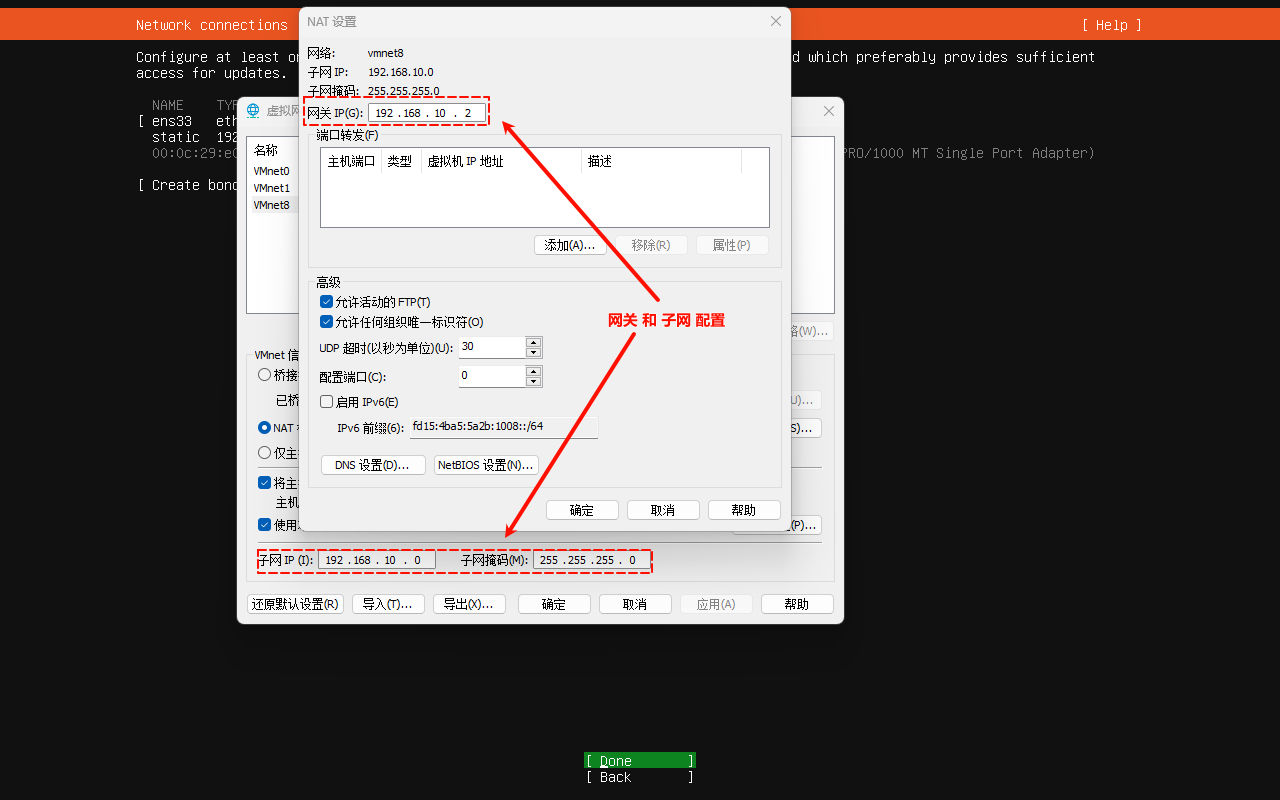The image size is (1280, 800).
Task: Click the Virtual Network Editor globe icon
Action: click(x=253, y=111)
